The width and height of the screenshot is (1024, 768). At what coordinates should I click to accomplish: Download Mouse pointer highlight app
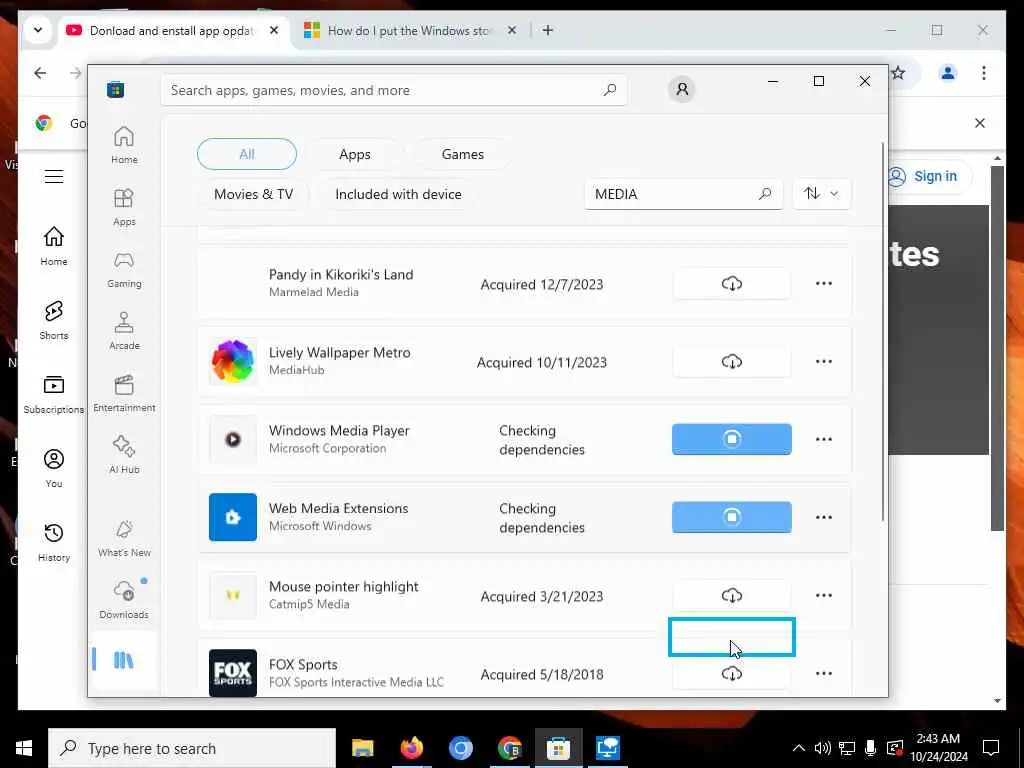[731, 595]
